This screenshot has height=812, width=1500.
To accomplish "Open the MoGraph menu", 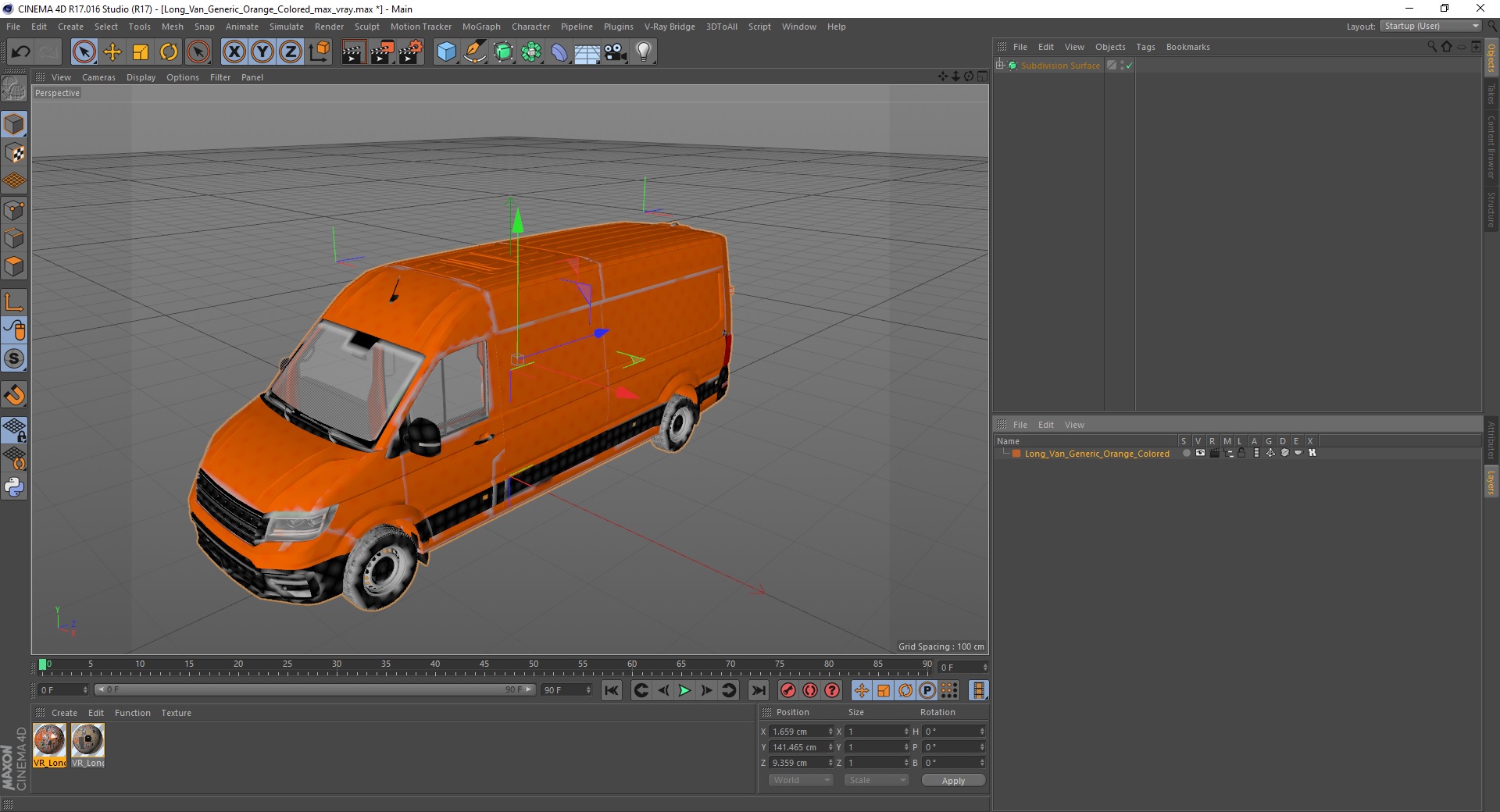I will pyautogui.click(x=480, y=27).
